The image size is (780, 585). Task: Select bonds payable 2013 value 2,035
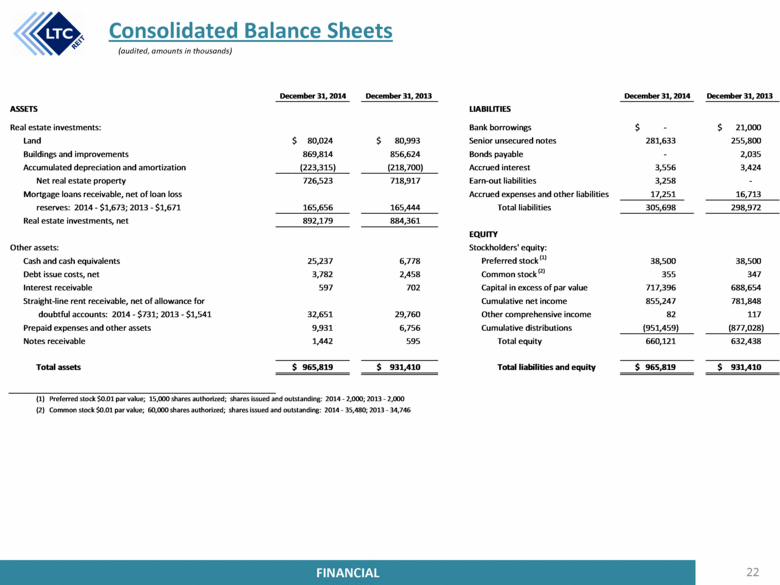click(750, 154)
